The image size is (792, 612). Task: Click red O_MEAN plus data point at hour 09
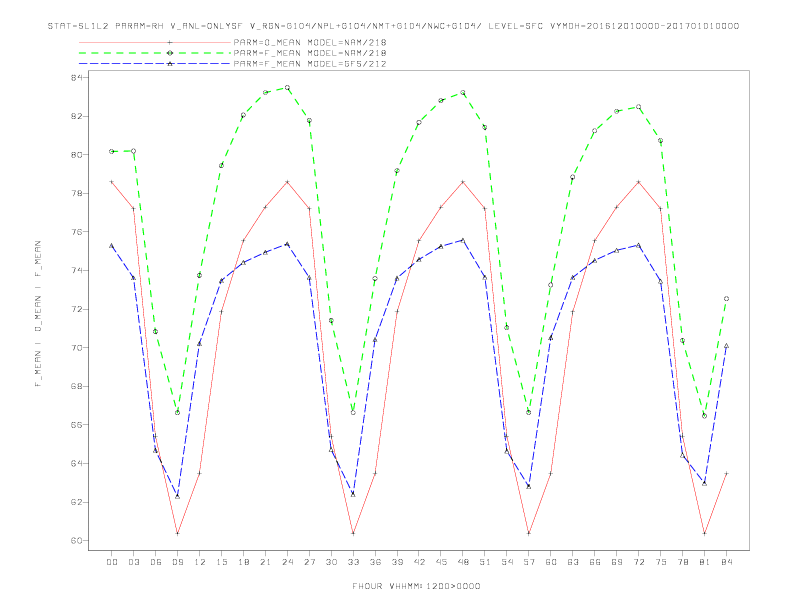click(177, 533)
